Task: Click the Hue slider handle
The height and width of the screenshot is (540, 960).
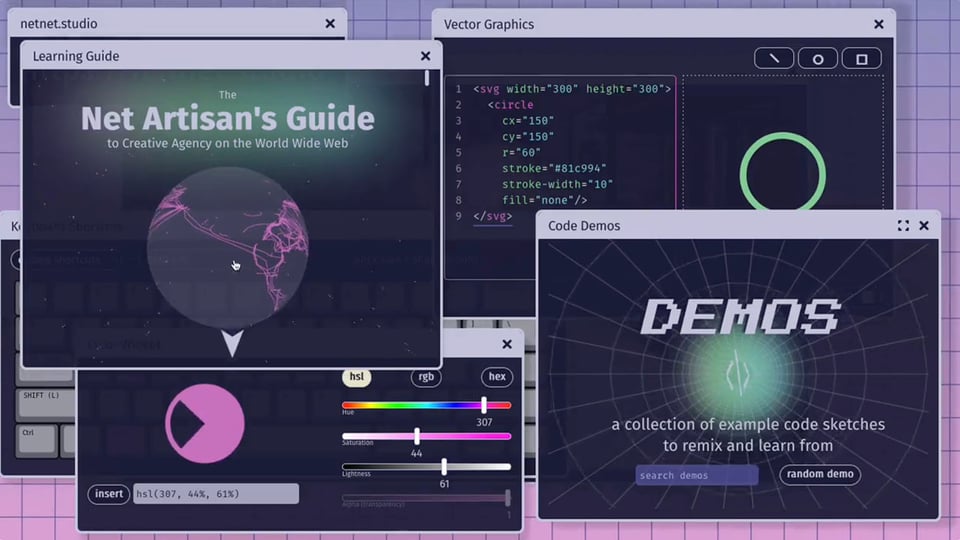Action: tap(484, 405)
